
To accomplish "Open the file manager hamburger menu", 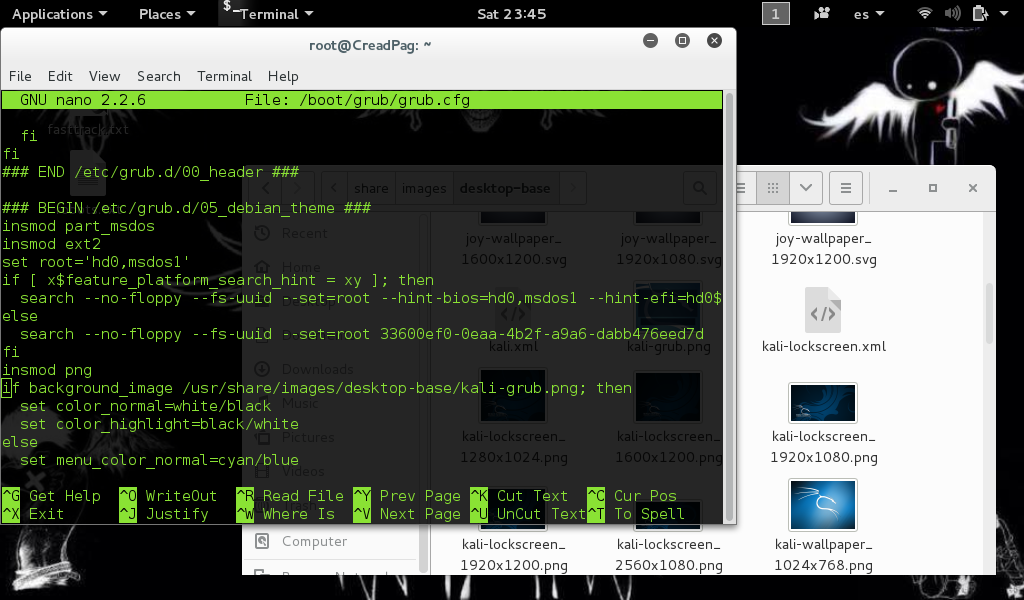I will (845, 188).
